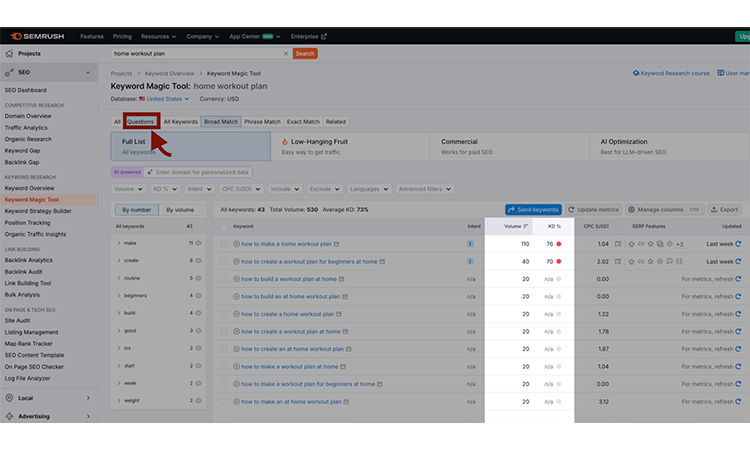Viewport: 750px width, 450px height.
Task: Open the SERP icon after 'how to create a workout plan at home'
Action: pos(345,331)
